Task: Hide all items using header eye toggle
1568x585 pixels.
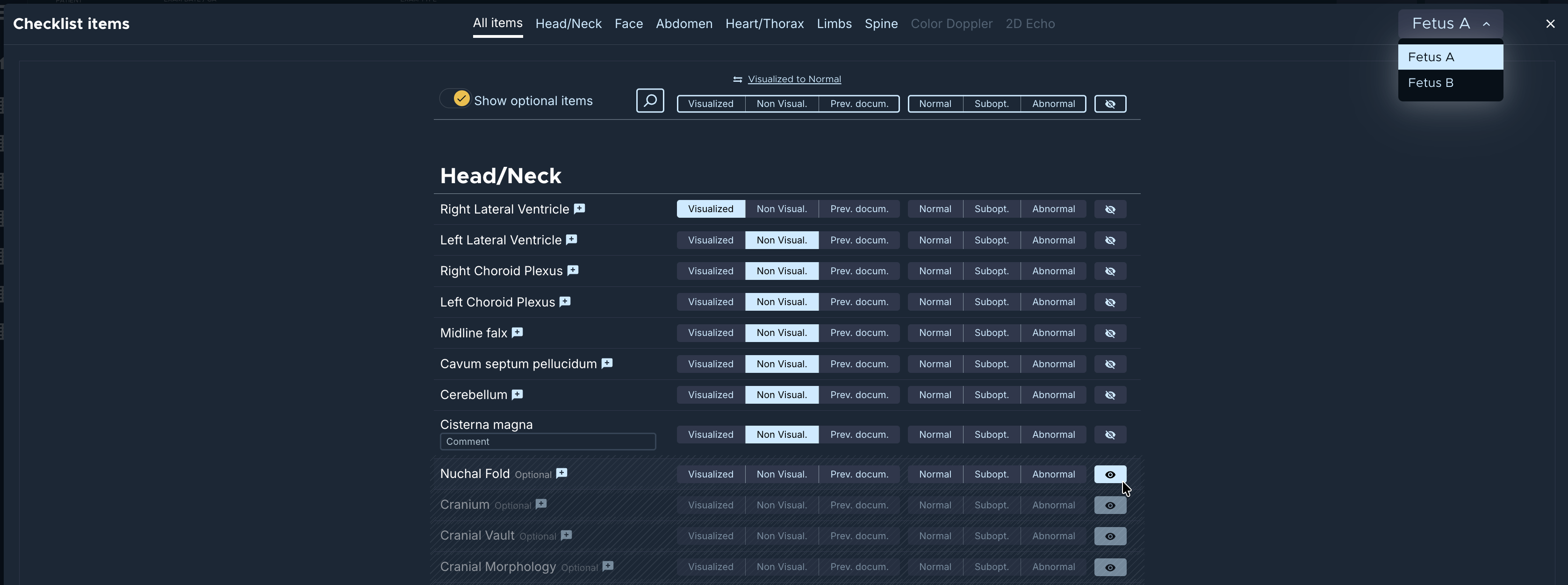Action: (1110, 104)
